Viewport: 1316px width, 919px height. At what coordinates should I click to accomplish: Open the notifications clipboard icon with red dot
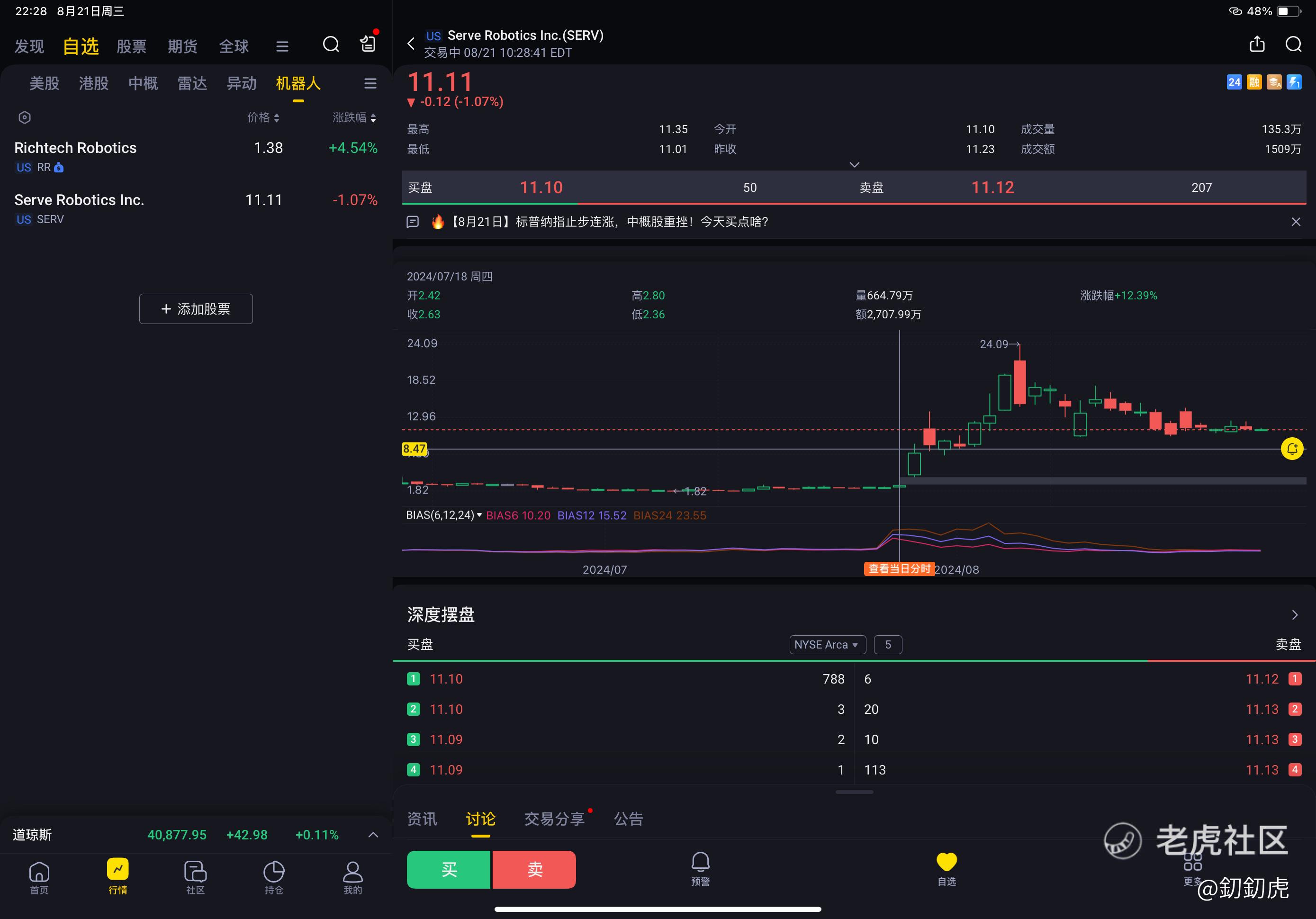pos(368,43)
